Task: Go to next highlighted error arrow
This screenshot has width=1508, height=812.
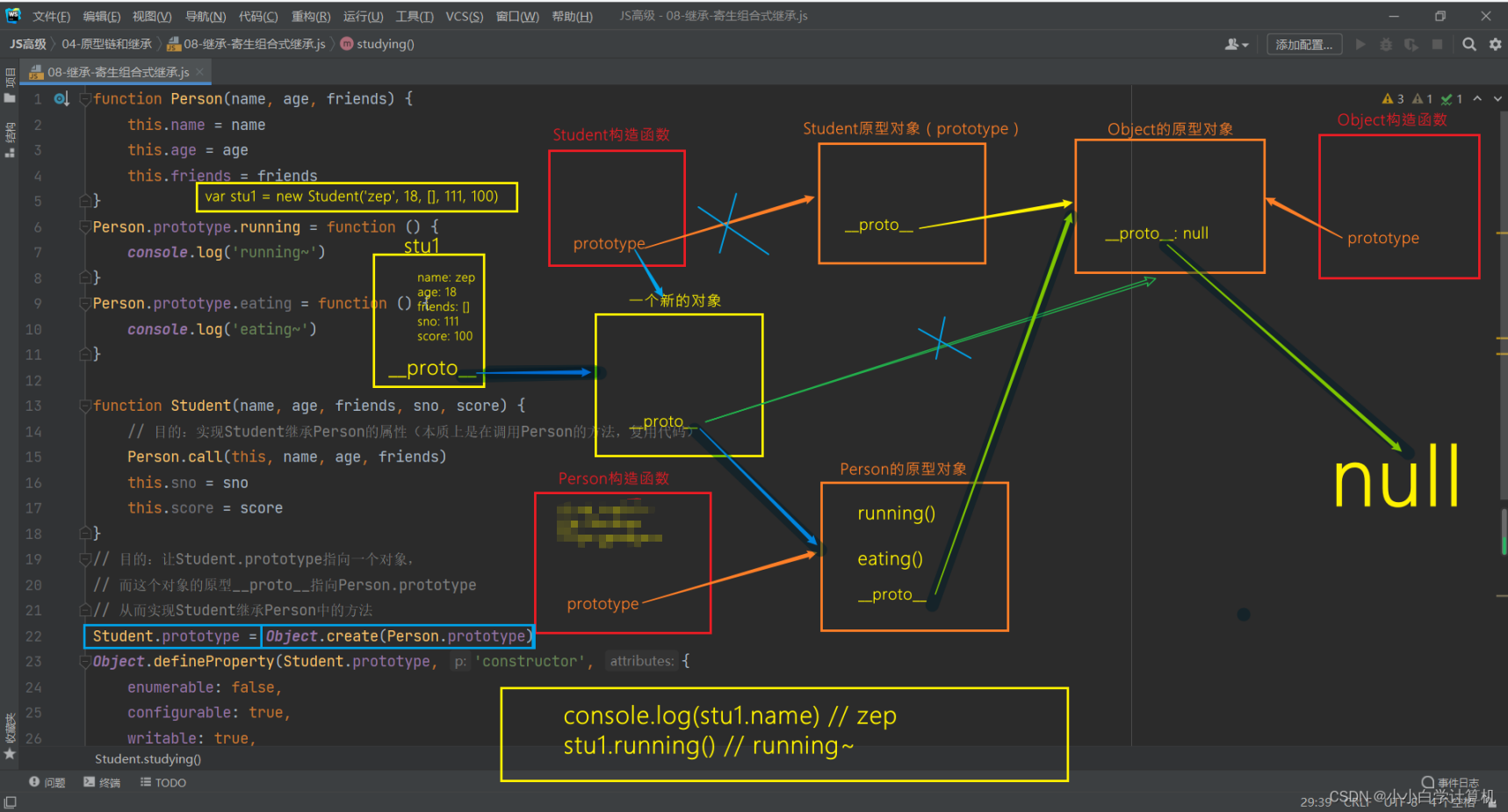Action: point(1497,99)
